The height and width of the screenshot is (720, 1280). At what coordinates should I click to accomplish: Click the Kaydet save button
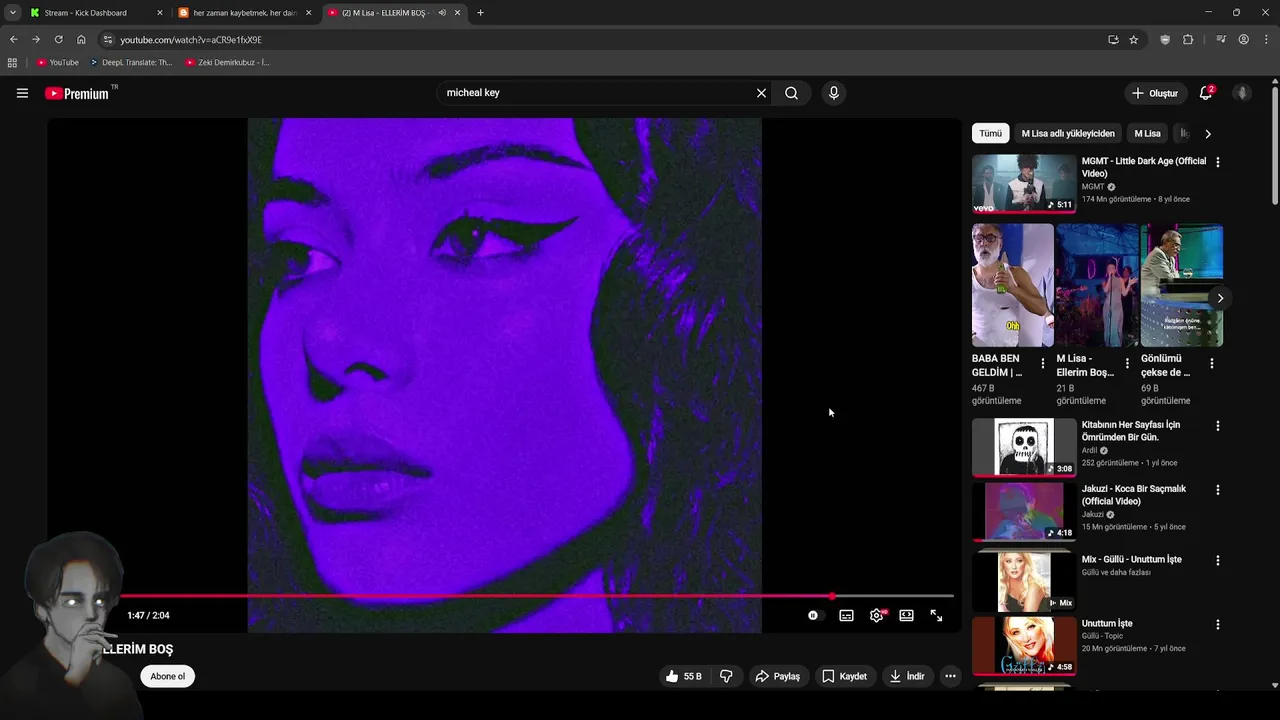[x=845, y=676]
